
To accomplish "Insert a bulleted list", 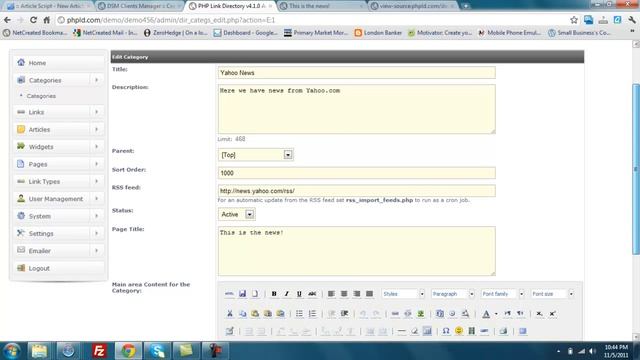I will tap(299, 313).
